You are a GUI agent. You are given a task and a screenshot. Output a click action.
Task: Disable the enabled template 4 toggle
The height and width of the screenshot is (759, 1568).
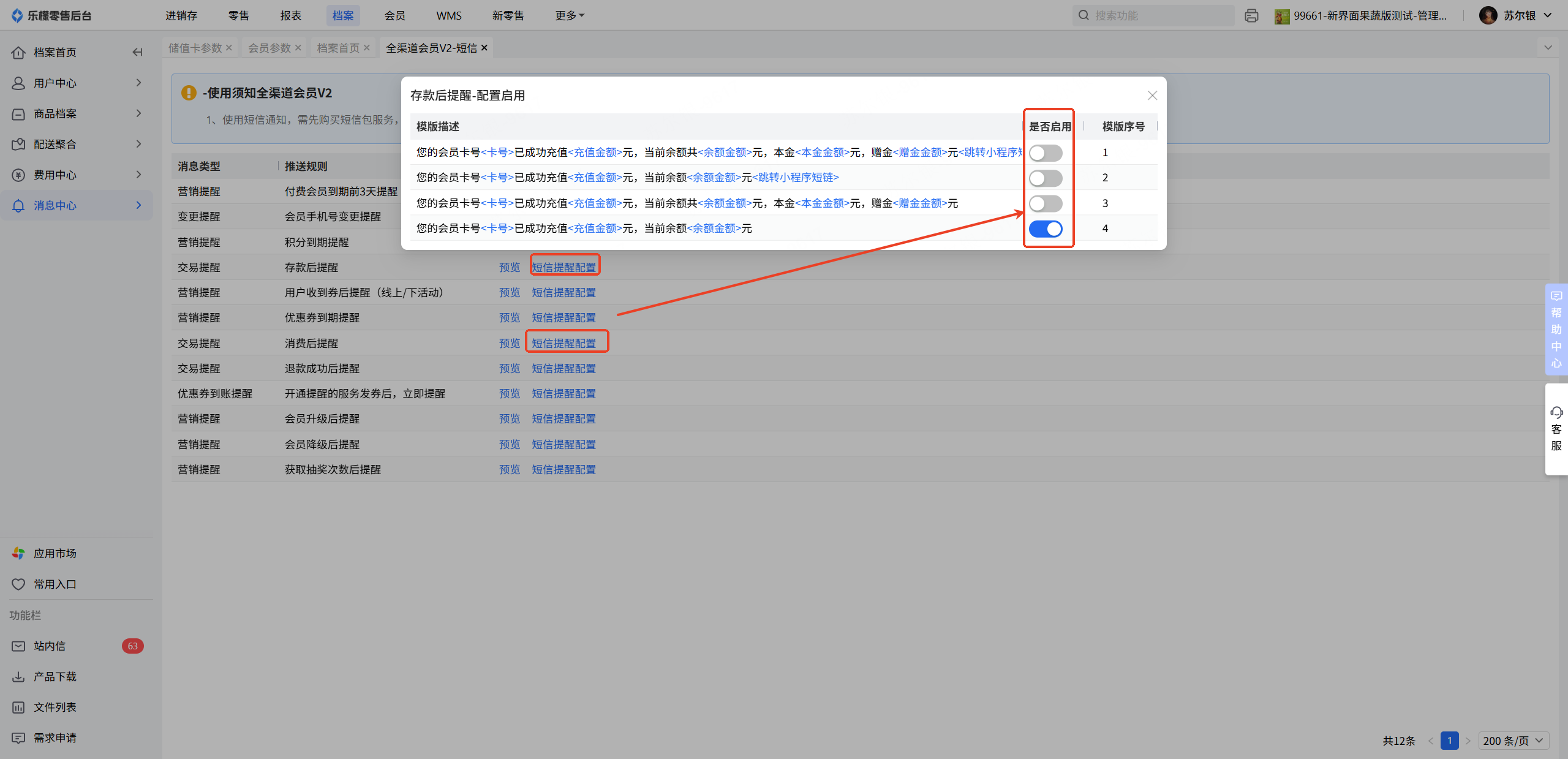pos(1046,228)
